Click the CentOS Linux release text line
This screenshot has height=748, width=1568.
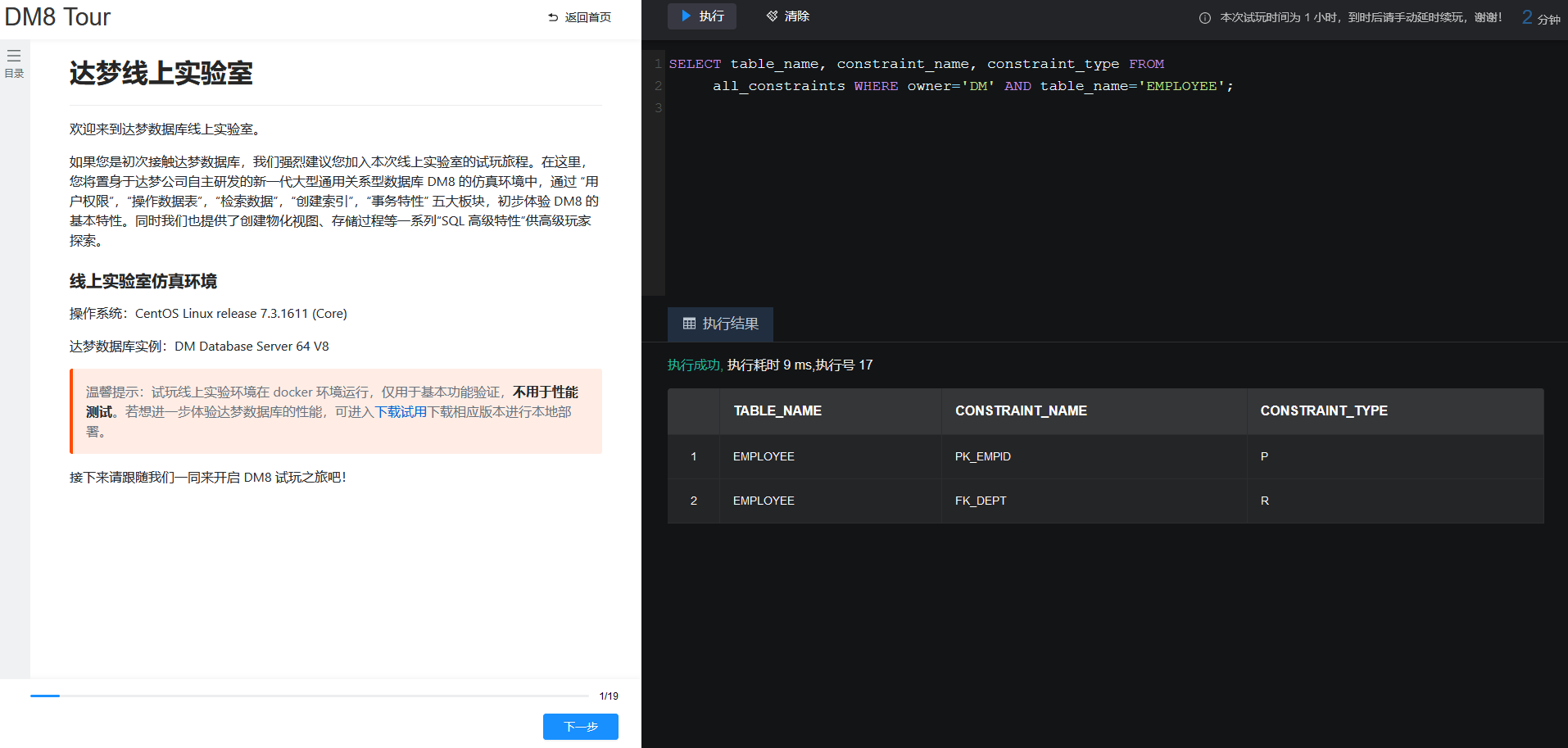208,314
